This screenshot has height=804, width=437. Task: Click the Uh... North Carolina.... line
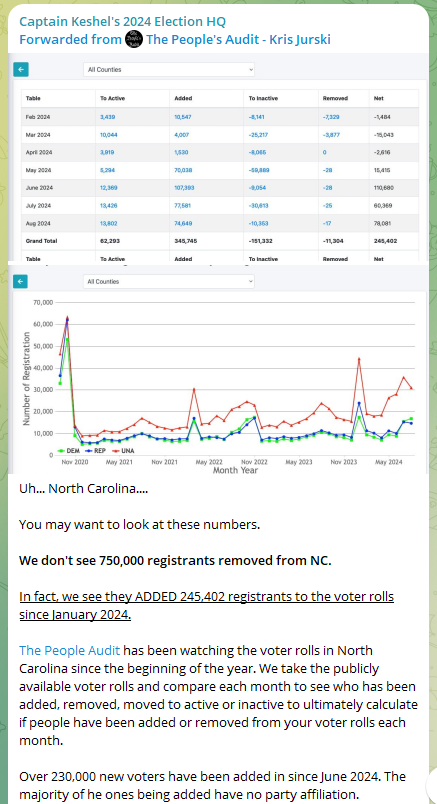tap(84, 489)
